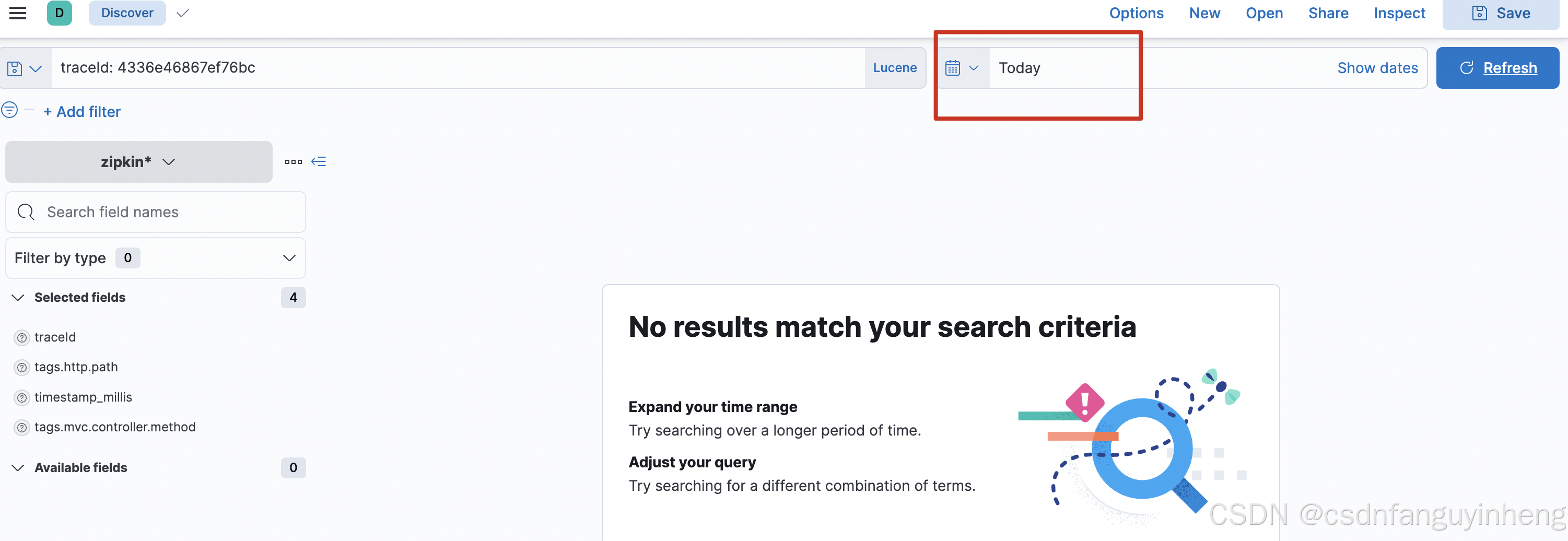Click the timestamp_millis field type icon

click(22, 398)
